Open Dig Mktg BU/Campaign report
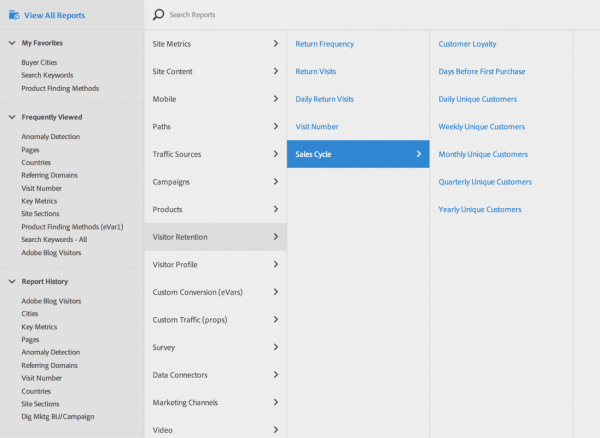The image size is (600, 438). pyautogui.click(x=58, y=417)
